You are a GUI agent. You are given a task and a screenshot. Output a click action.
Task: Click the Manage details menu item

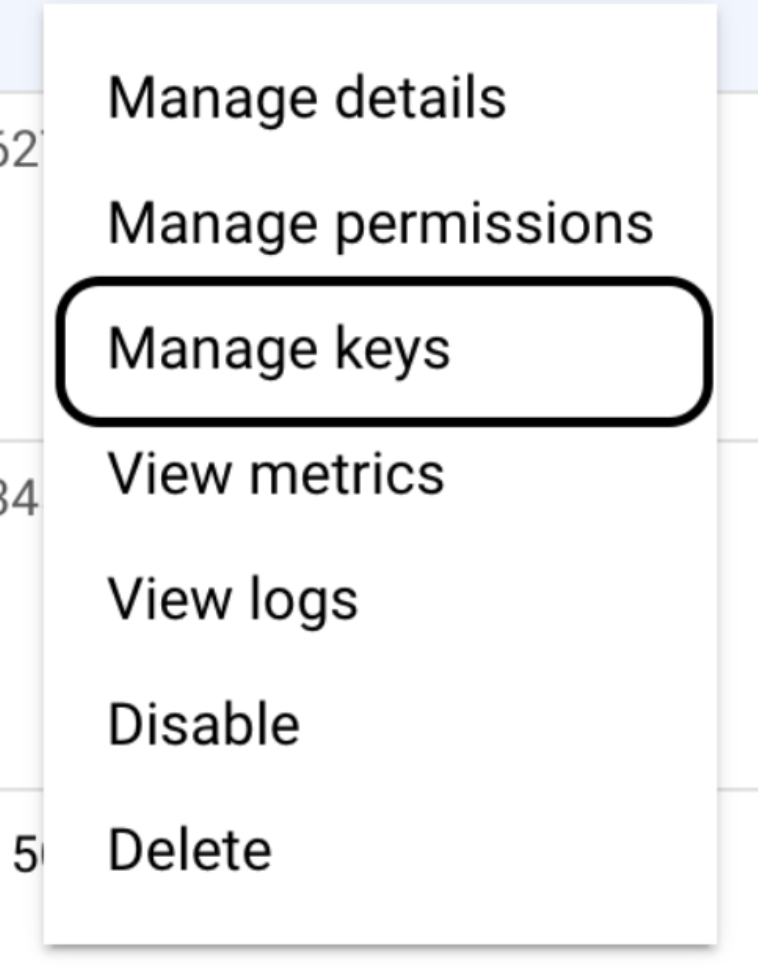click(306, 98)
